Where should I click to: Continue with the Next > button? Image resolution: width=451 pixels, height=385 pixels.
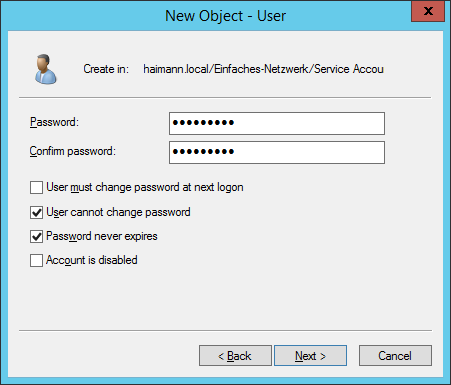(x=310, y=356)
